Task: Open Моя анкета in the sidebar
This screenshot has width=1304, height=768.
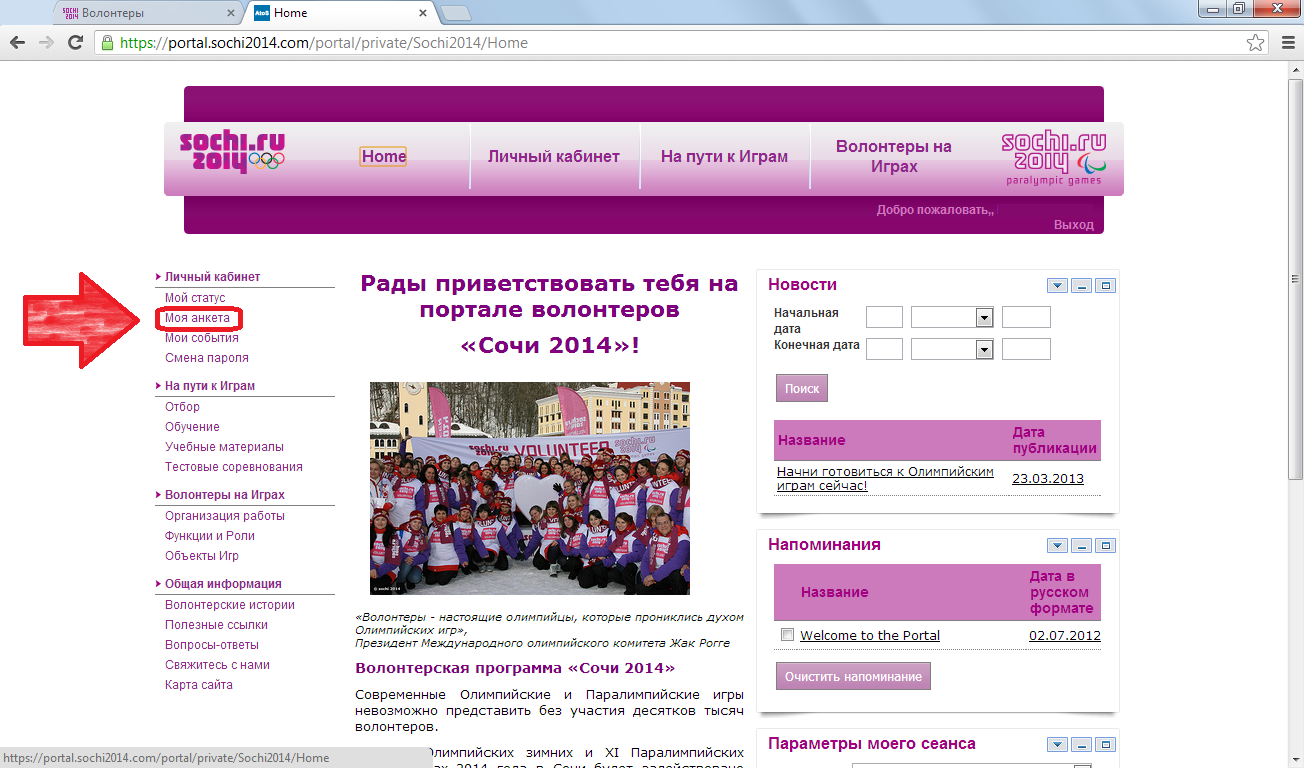Action: point(197,318)
